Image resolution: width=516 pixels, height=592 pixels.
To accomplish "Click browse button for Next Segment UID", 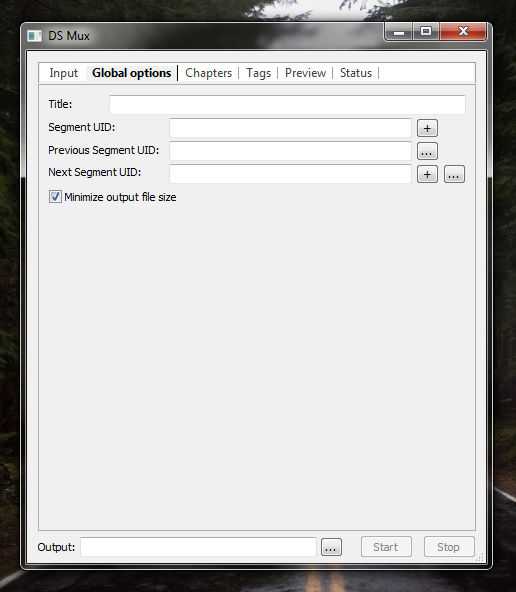I will [454, 174].
